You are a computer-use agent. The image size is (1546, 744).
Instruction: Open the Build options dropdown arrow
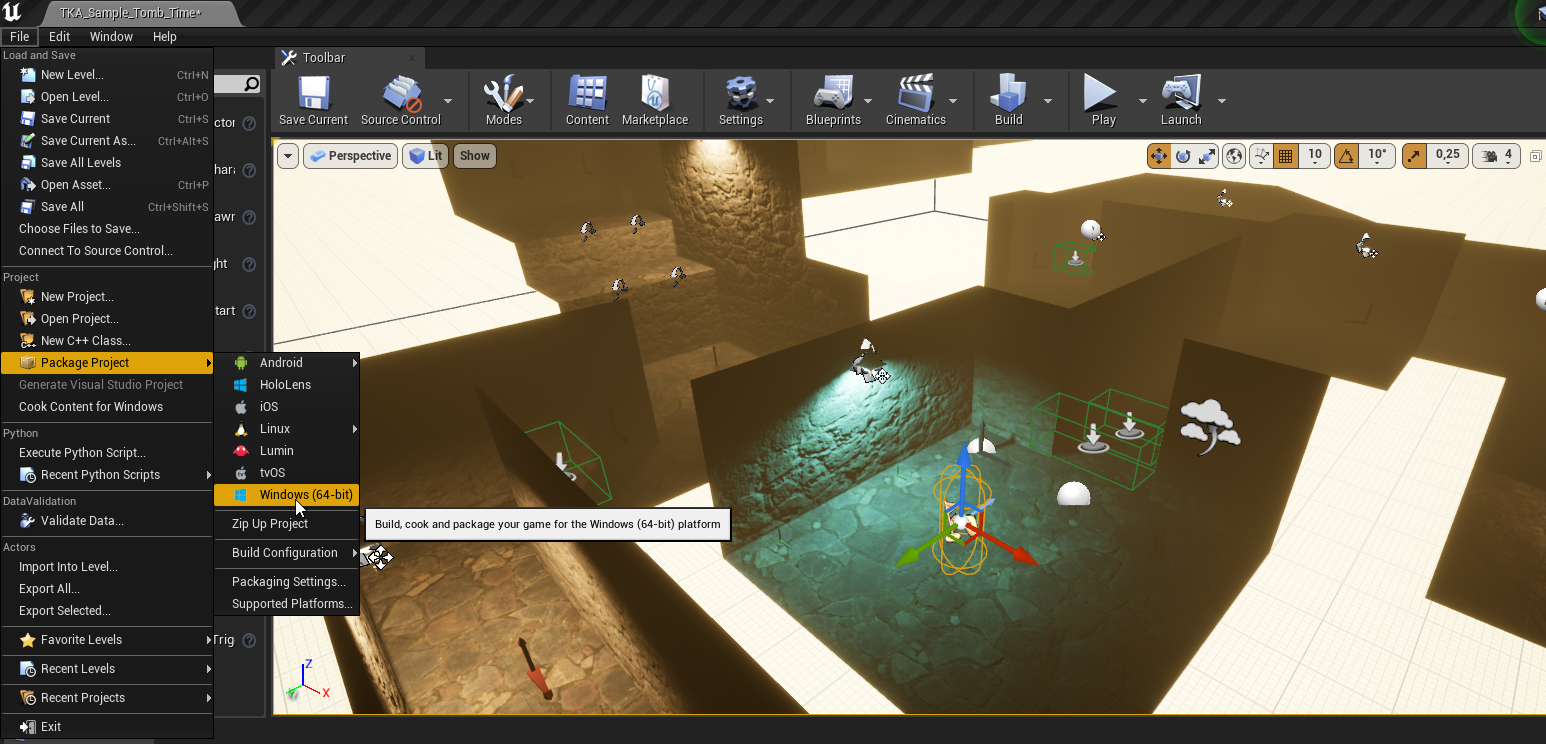coord(1048,101)
